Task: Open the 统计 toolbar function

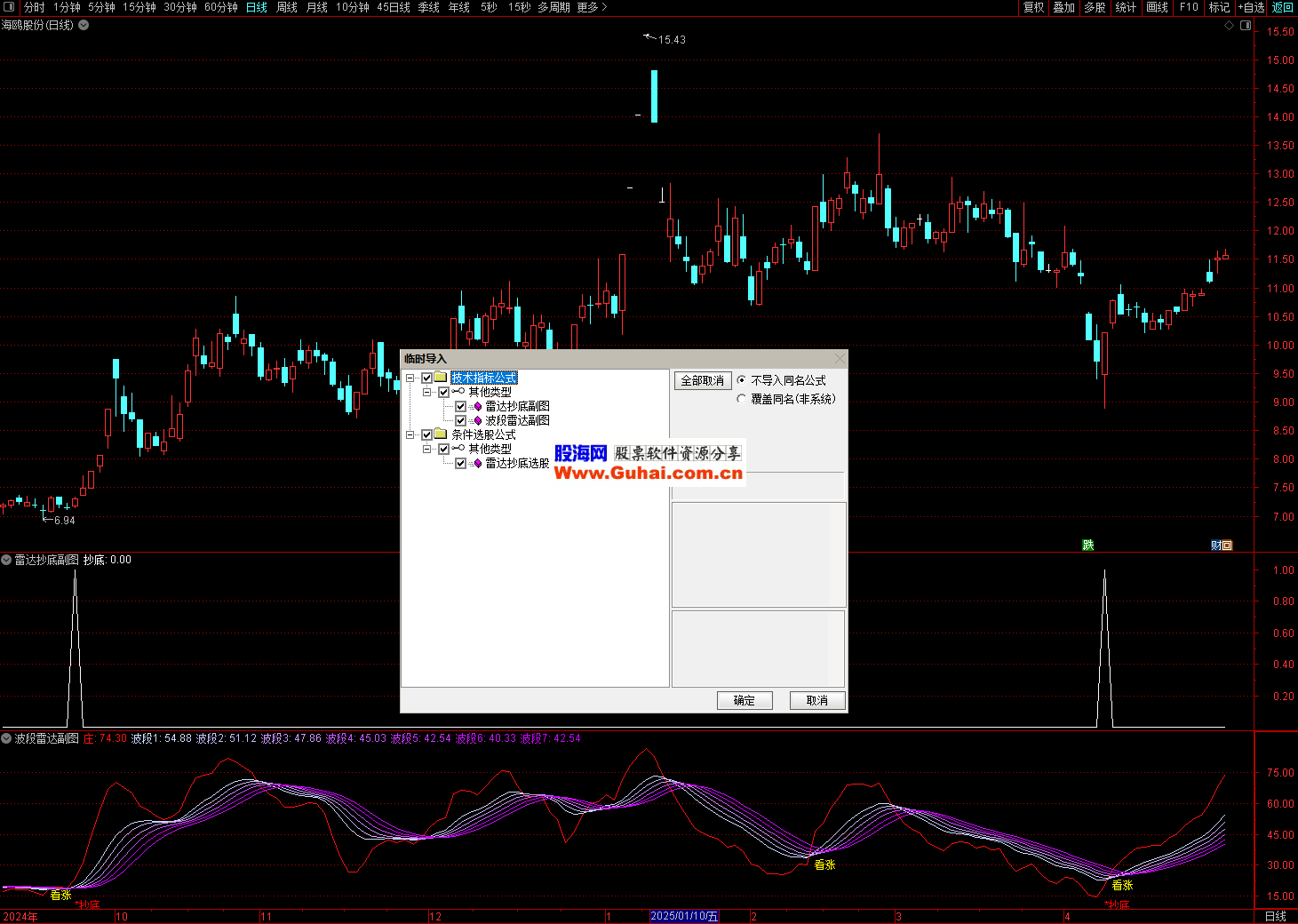Action: (x=1126, y=7)
